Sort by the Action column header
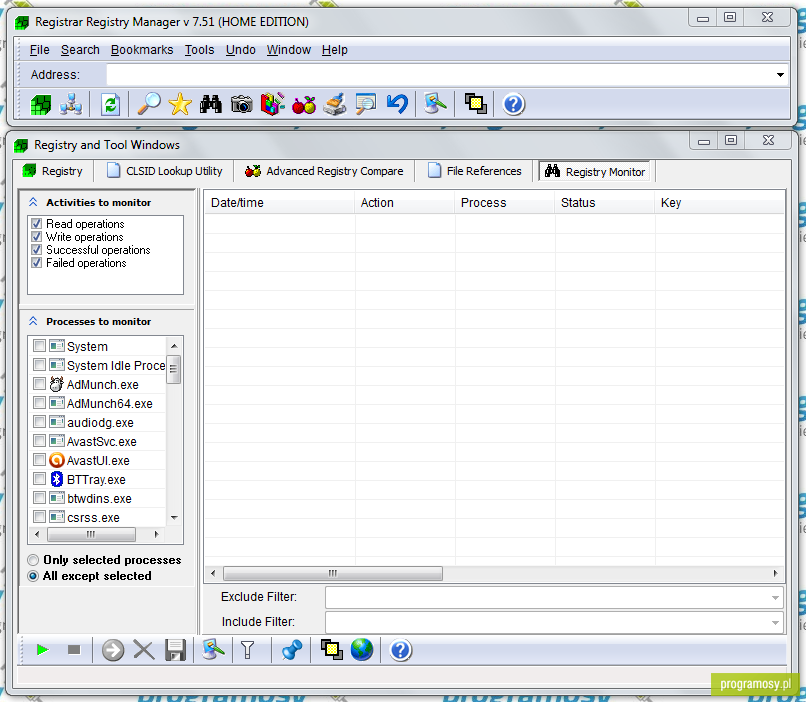The width and height of the screenshot is (806, 702). click(405, 203)
